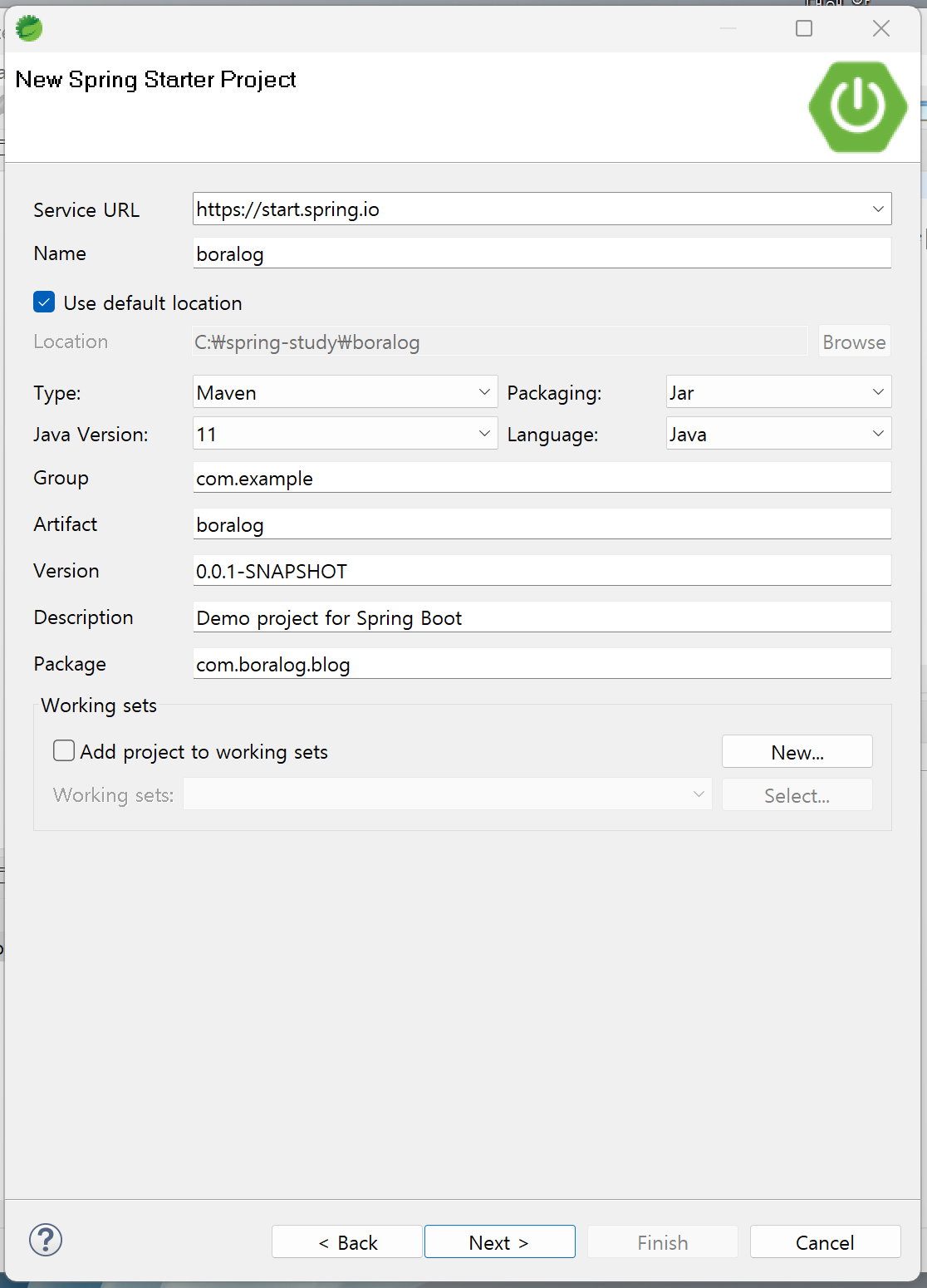The width and height of the screenshot is (927, 1288).
Task: Click the Artifact field containing boralog
Action: (x=542, y=524)
